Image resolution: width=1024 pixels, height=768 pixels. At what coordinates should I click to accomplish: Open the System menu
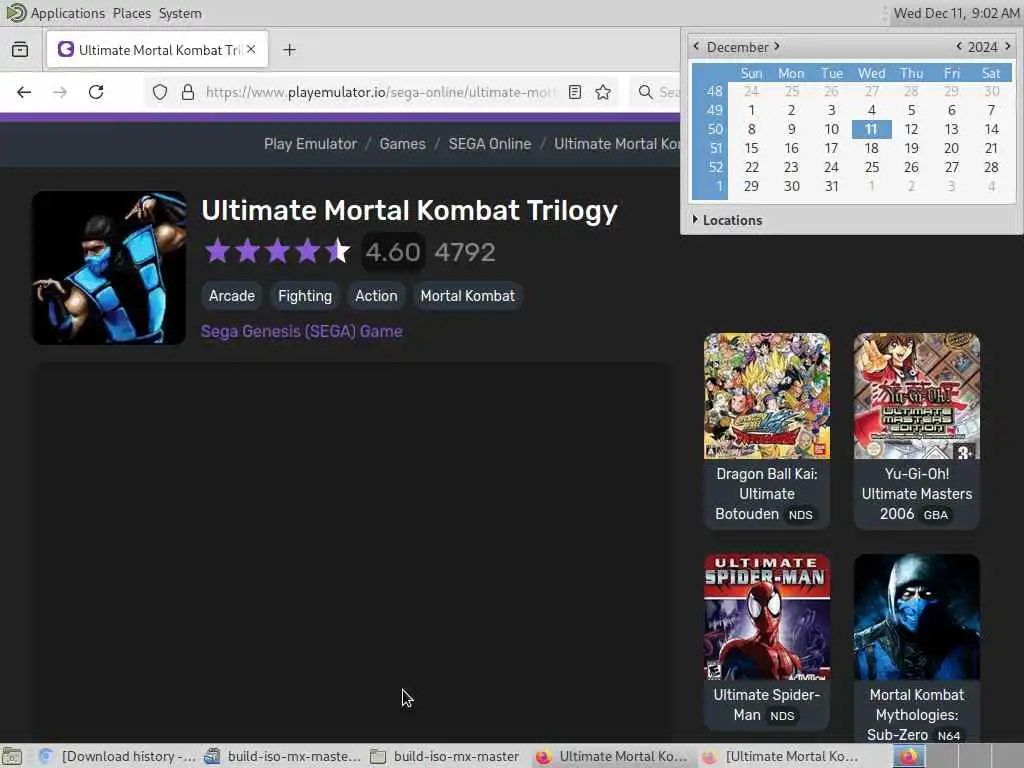(x=180, y=13)
